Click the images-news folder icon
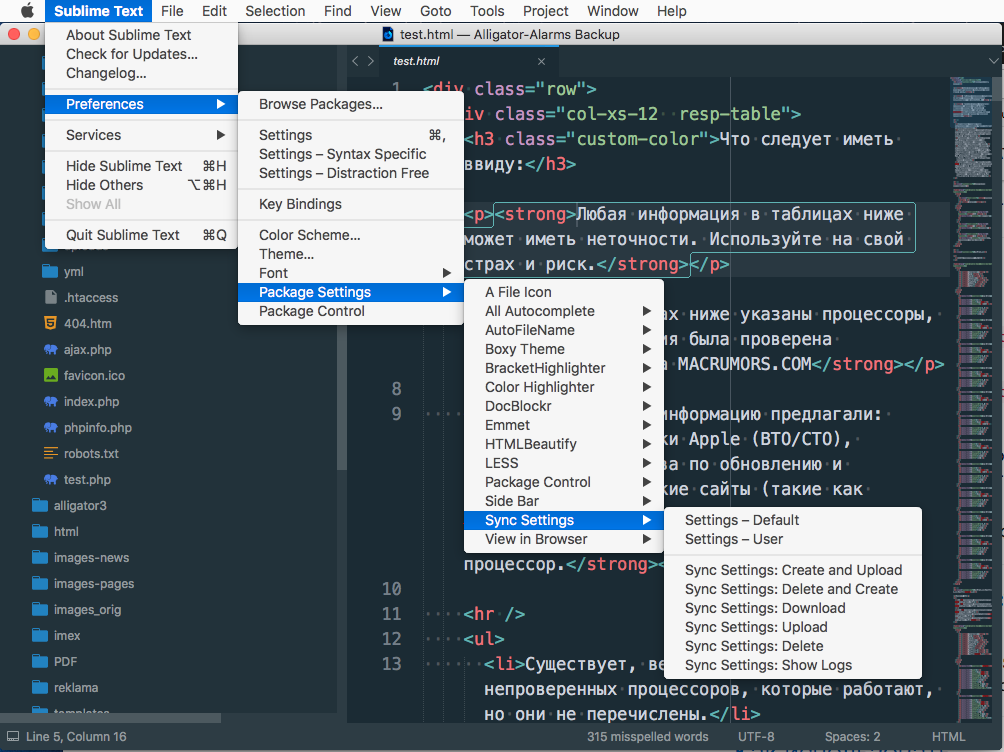The image size is (1004, 752). point(40,557)
